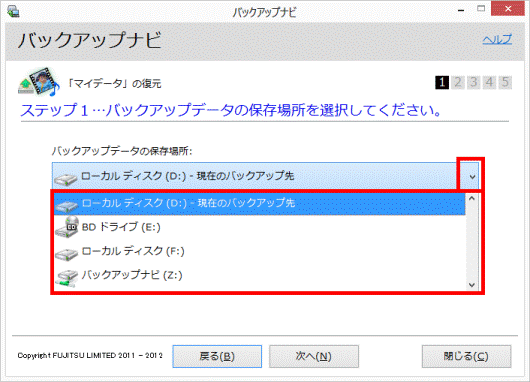
Task: Click the 戻る(B) back button
Action: (217, 356)
